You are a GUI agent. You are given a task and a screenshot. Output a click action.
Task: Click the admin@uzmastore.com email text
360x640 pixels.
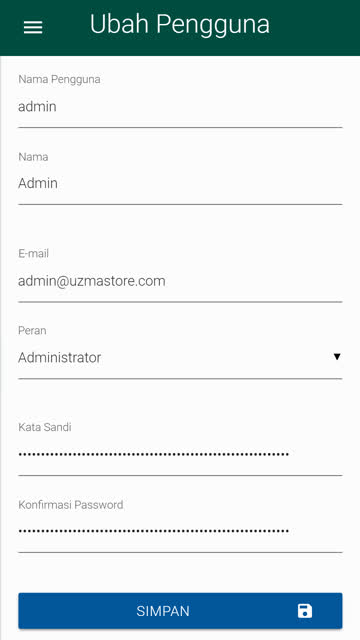point(92,281)
